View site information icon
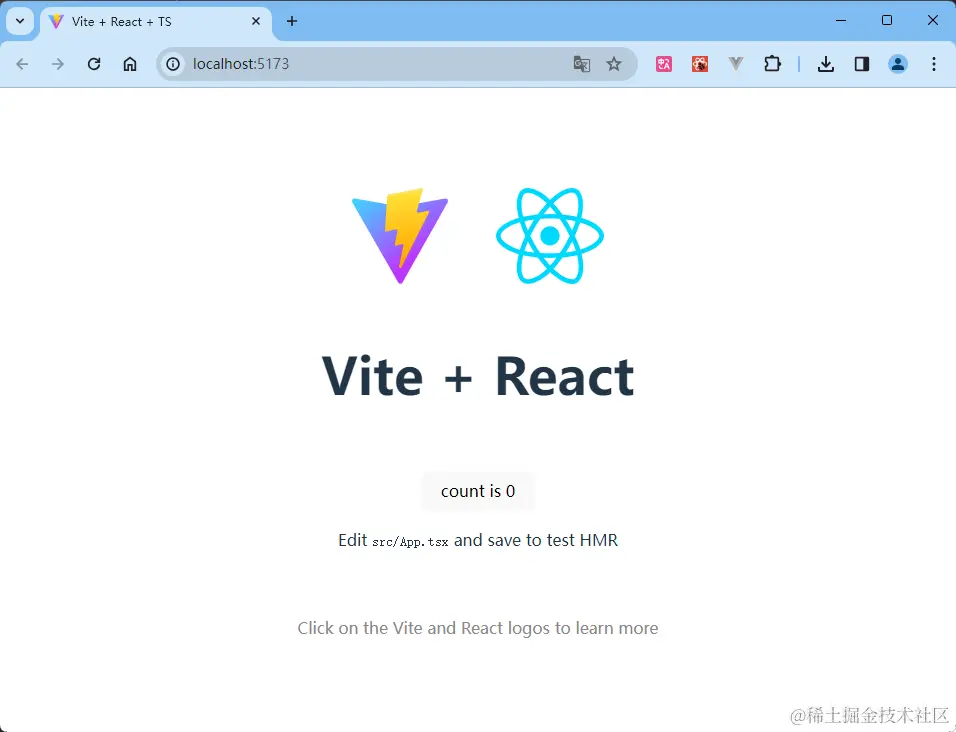The image size is (956, 732). click(x=173, y=64)
